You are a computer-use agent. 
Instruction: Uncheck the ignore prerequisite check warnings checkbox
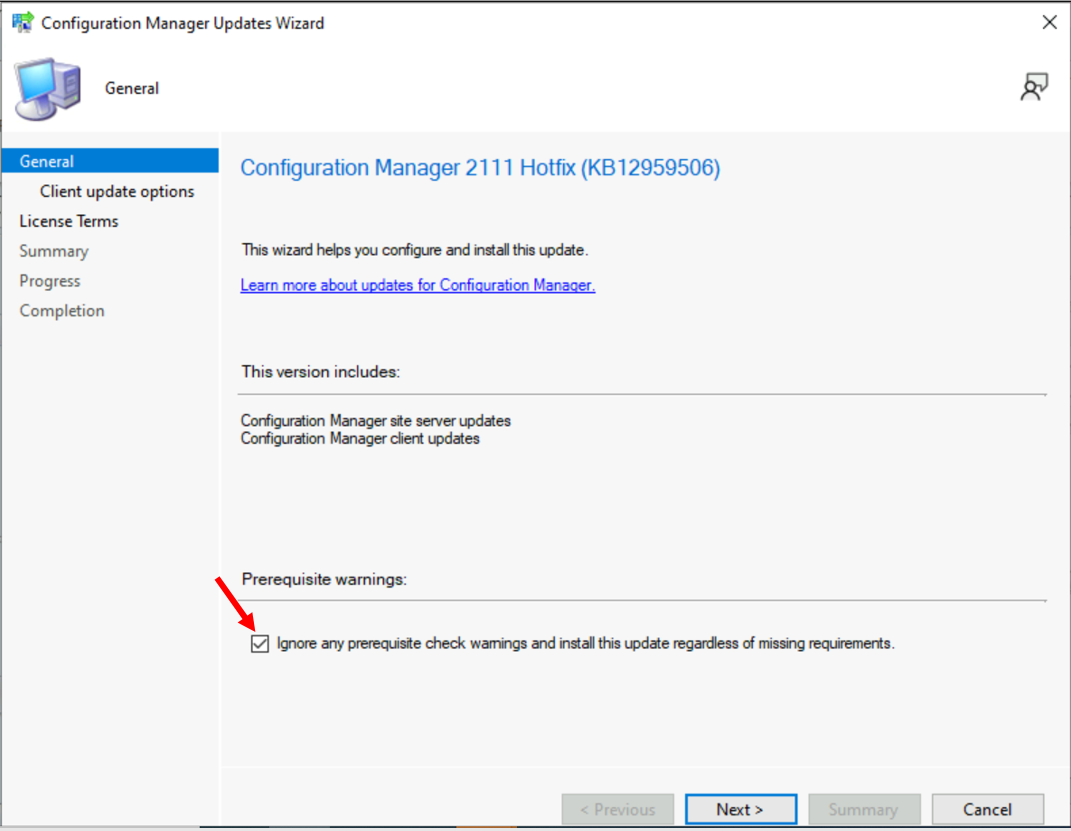[260, 643]
